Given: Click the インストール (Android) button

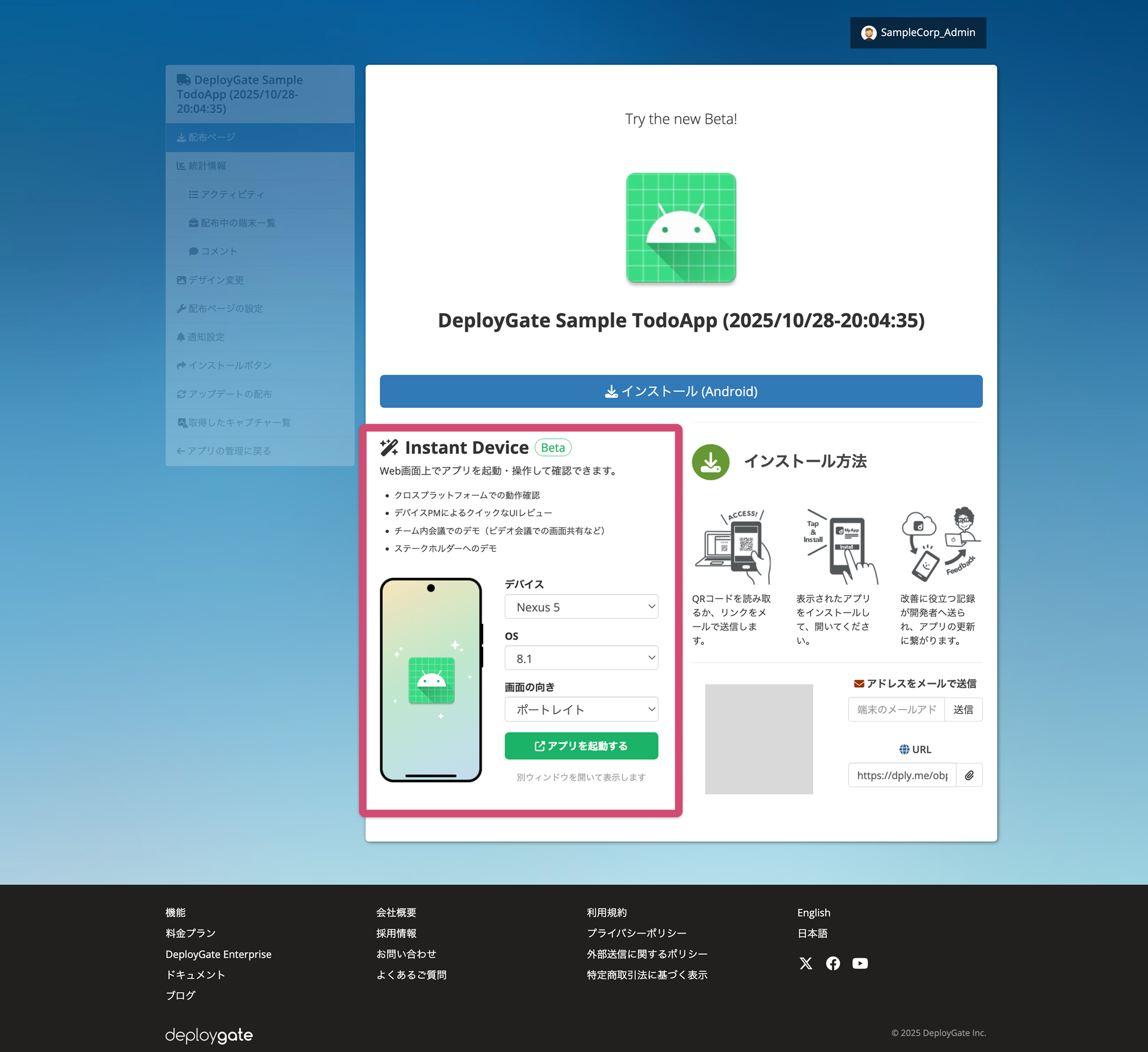Looking at the screenshot, I should pos(681,391).
